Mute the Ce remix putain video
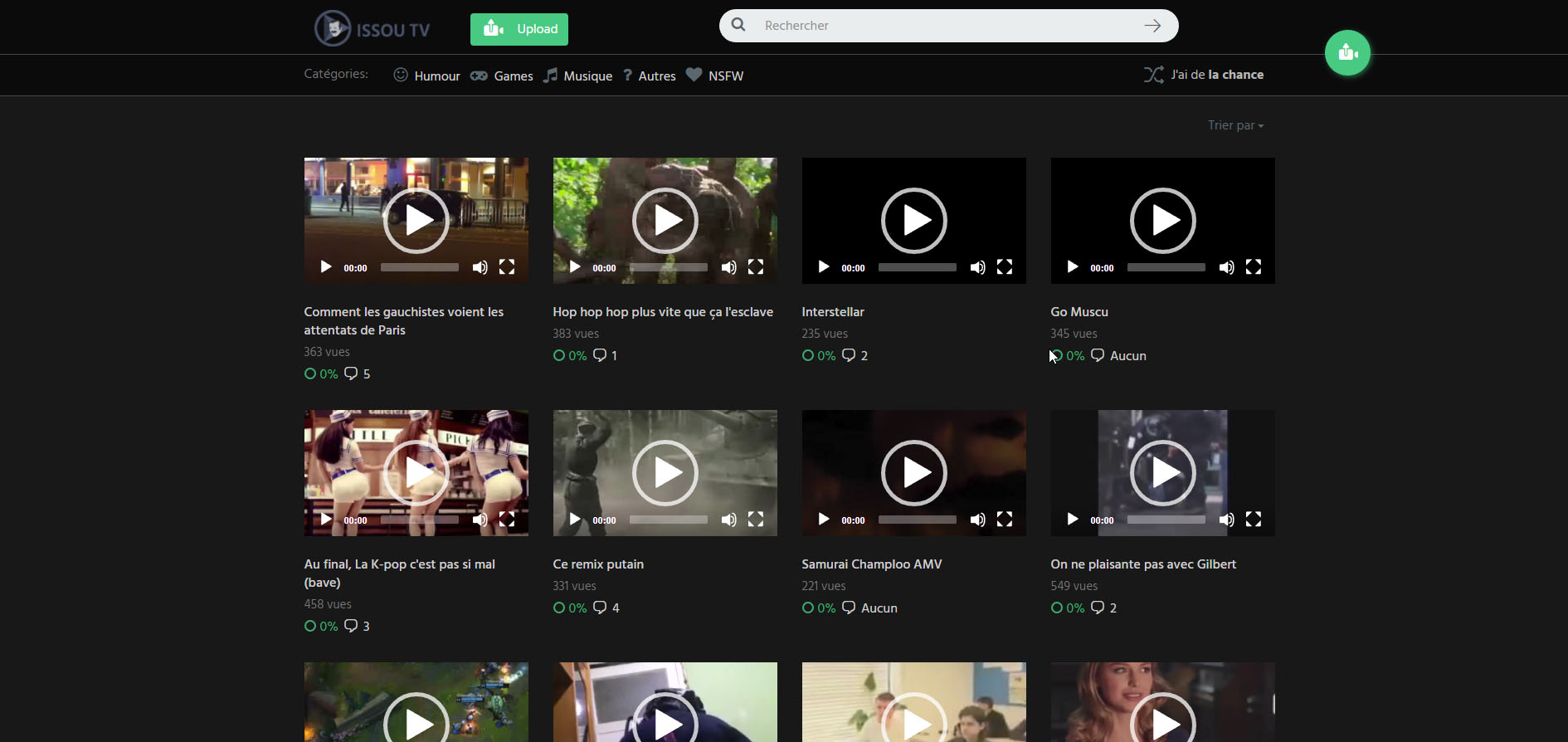This screenshot has width=1568, height=742. click(x=728, y=520)
